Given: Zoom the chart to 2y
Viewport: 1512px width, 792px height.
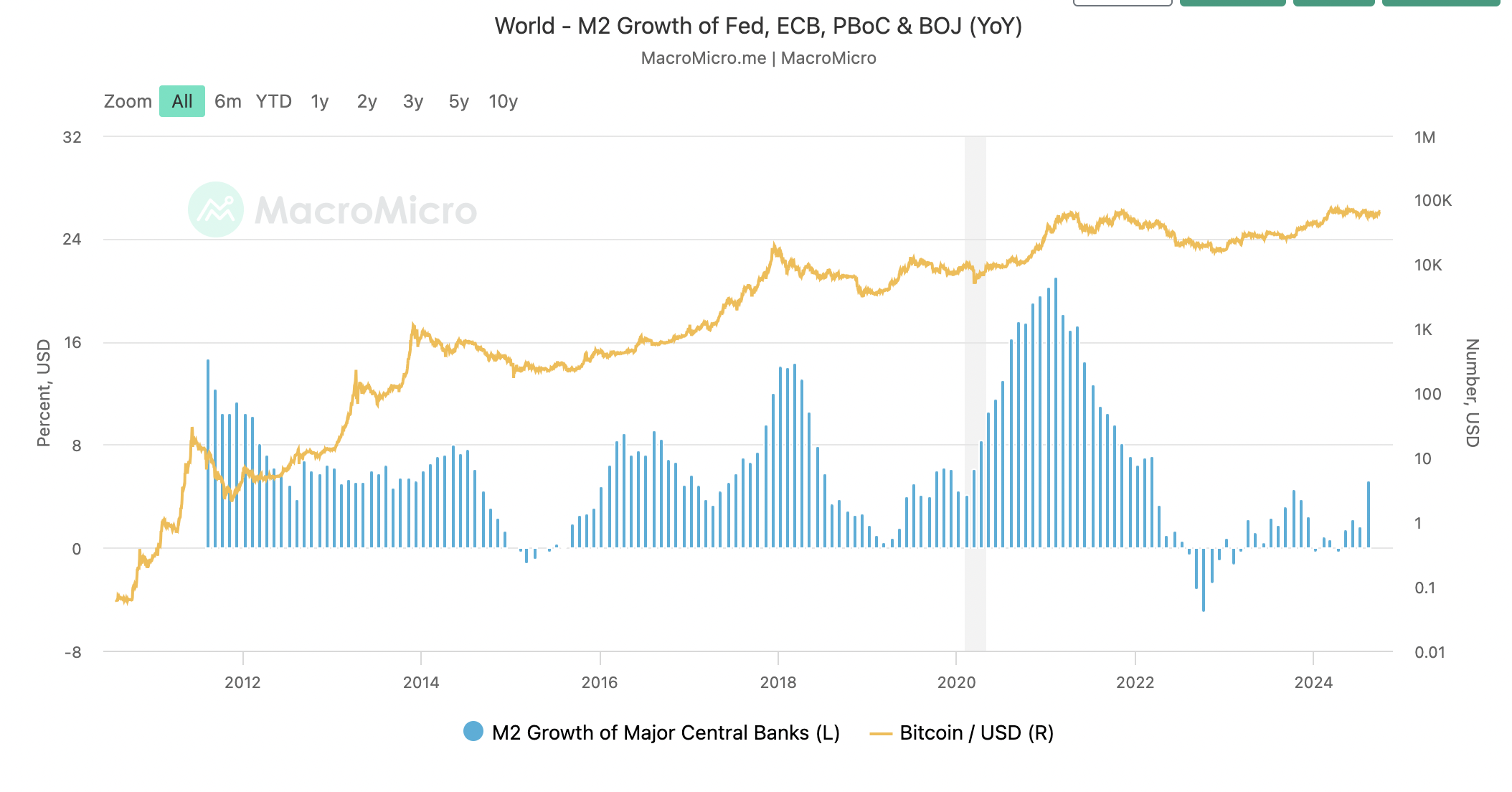Looking at the screenshot, I should [x=367, y=101].
